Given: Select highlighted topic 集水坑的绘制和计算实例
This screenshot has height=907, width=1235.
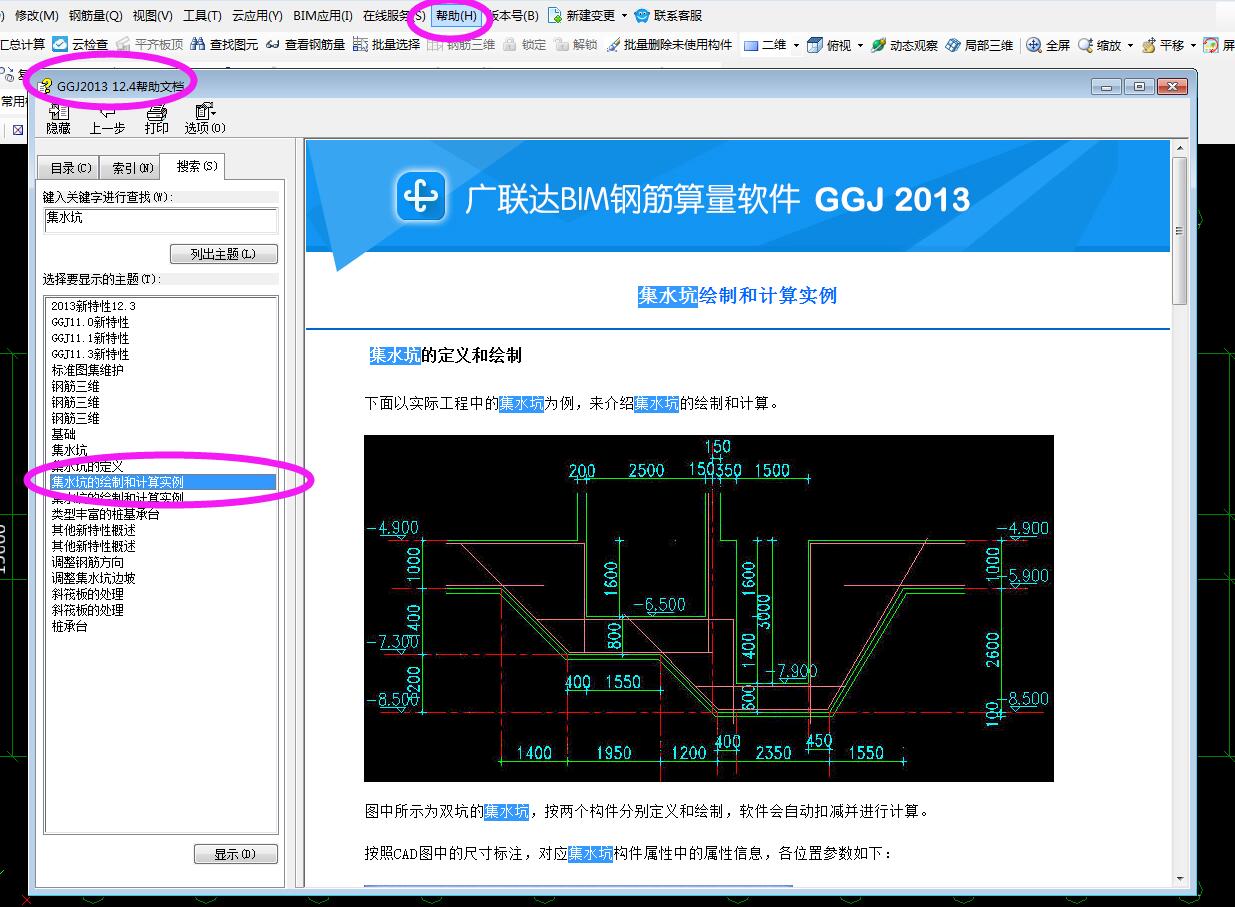Looking at the screenshot, I should [162, 482].
